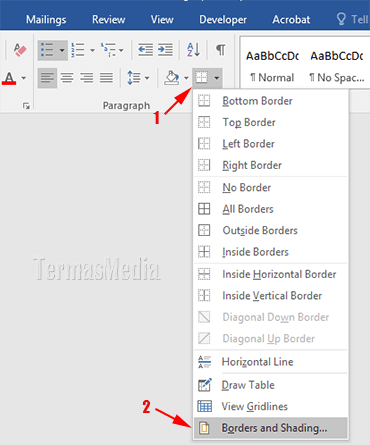Decrease paragraph indent
Screen dimensions: 370x445
coord(145,50)
